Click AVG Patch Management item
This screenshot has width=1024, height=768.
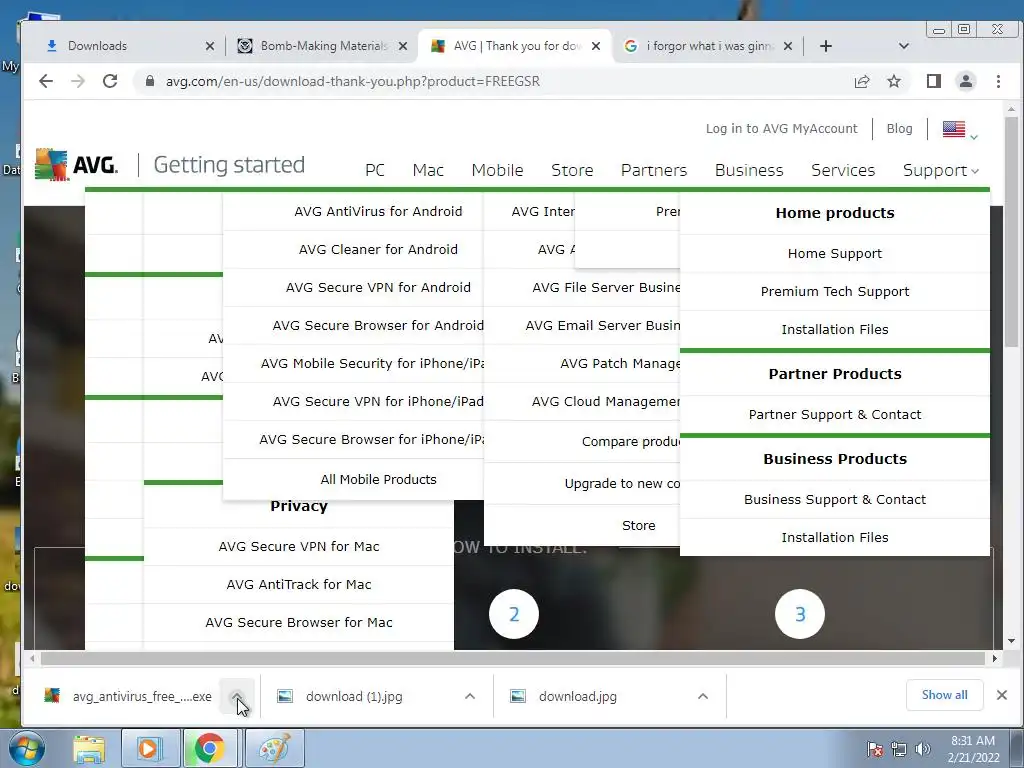tap(620, 363)
